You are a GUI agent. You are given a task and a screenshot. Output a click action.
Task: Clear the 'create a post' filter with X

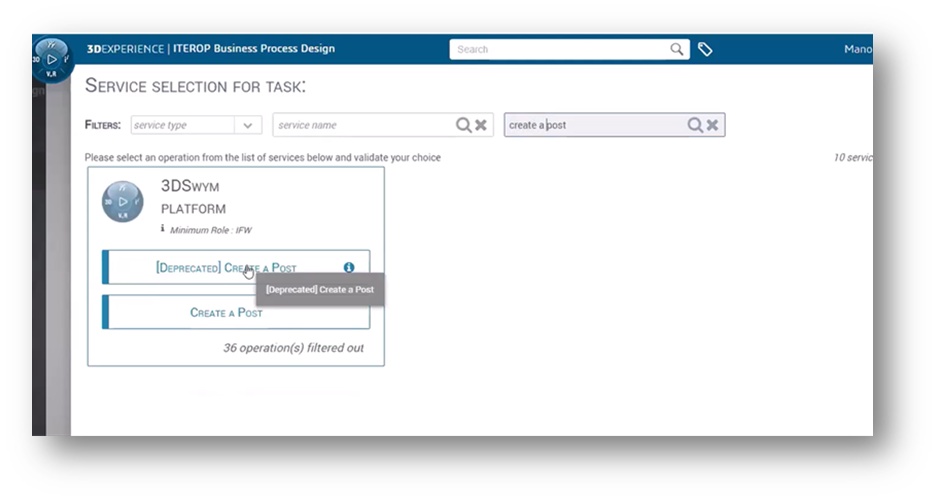712,125
